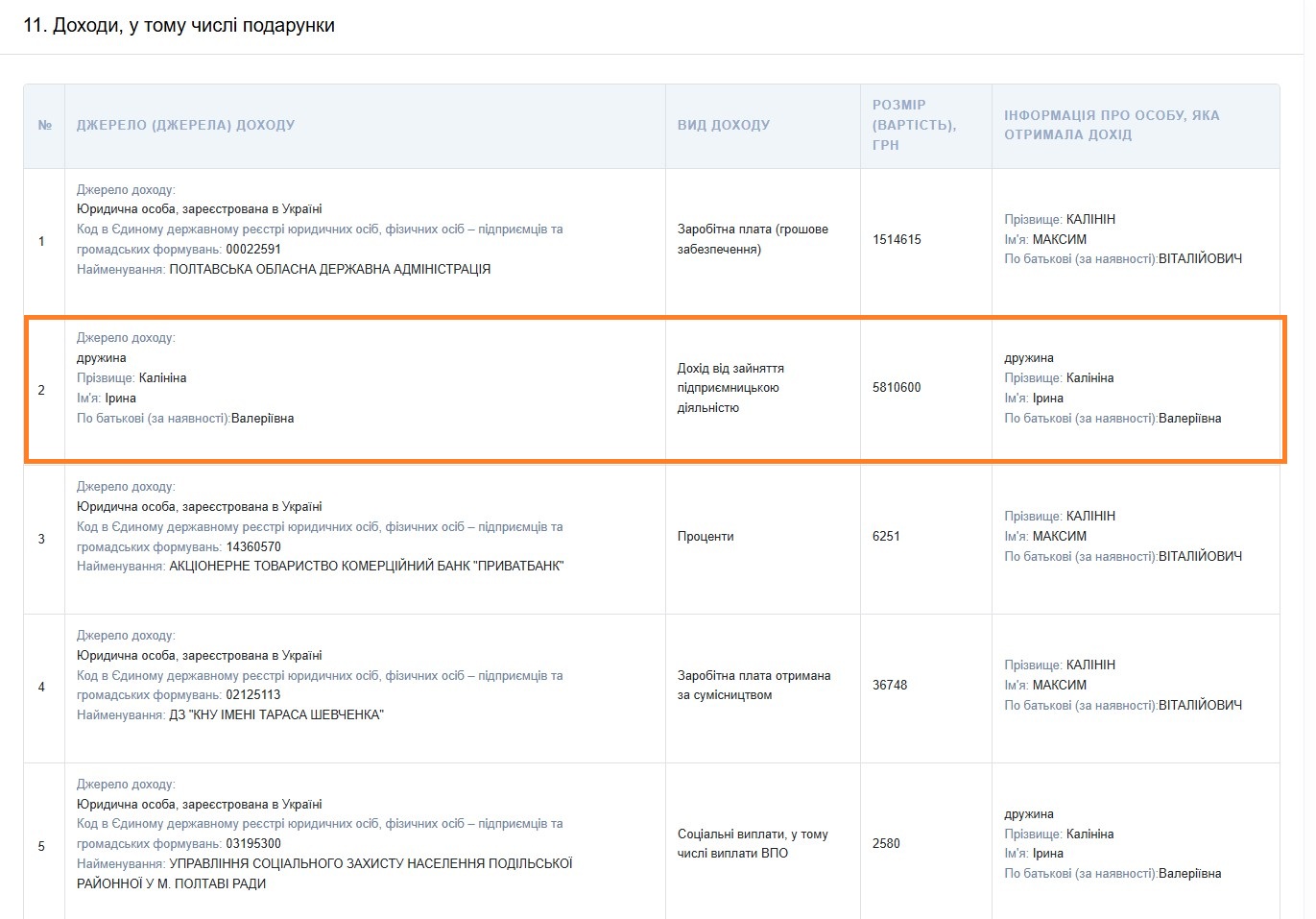Click the amount 2580 in row 5
Image resolution: width=1316 pixels, height=919 pixels.
click(x=886, y=844)
